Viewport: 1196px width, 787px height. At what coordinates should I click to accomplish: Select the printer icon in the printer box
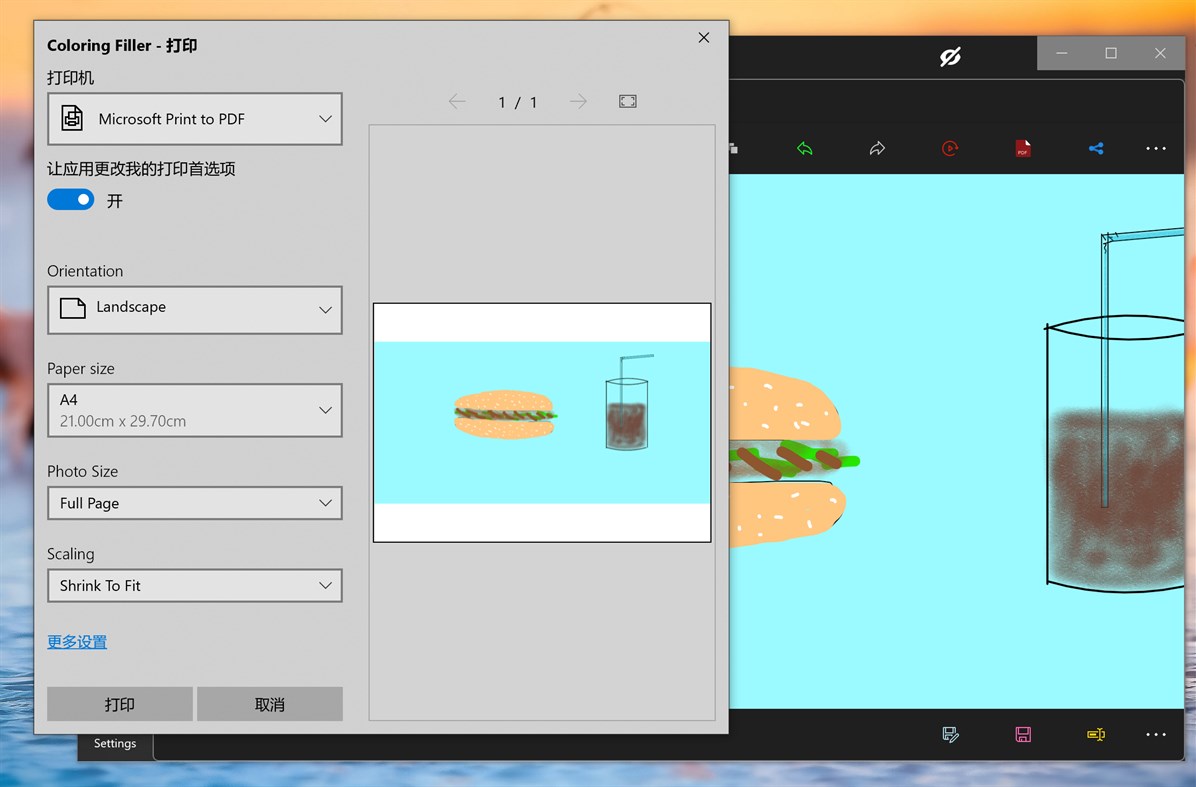point(71,117)
